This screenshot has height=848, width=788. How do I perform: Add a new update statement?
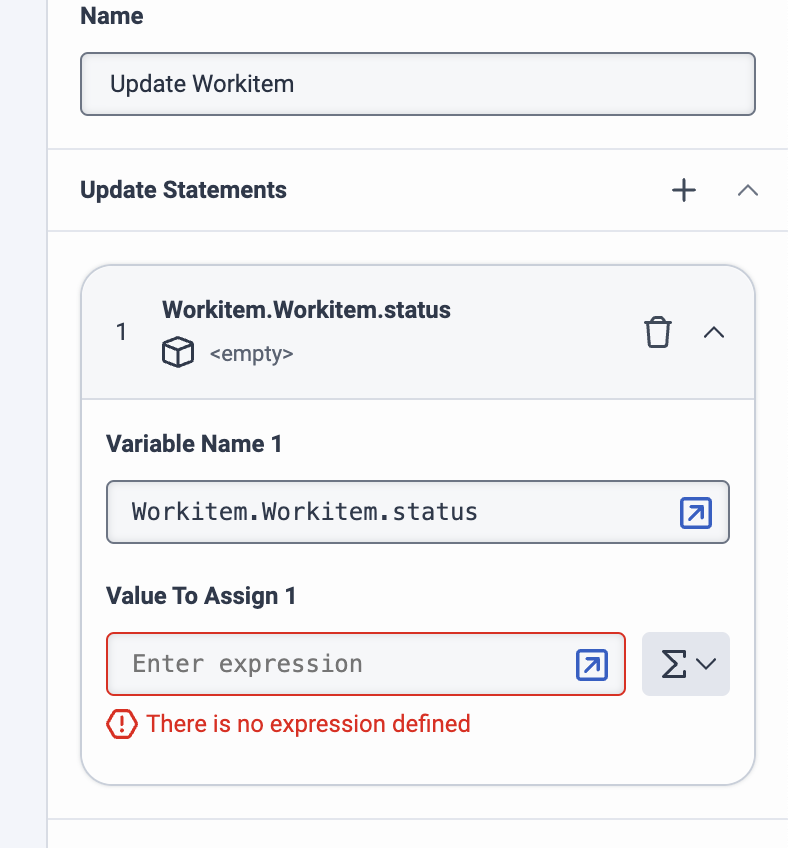click(684, 190)
